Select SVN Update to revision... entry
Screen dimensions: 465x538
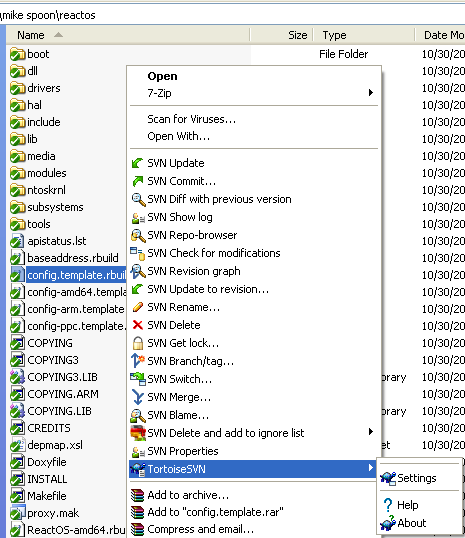click(208, 289)
